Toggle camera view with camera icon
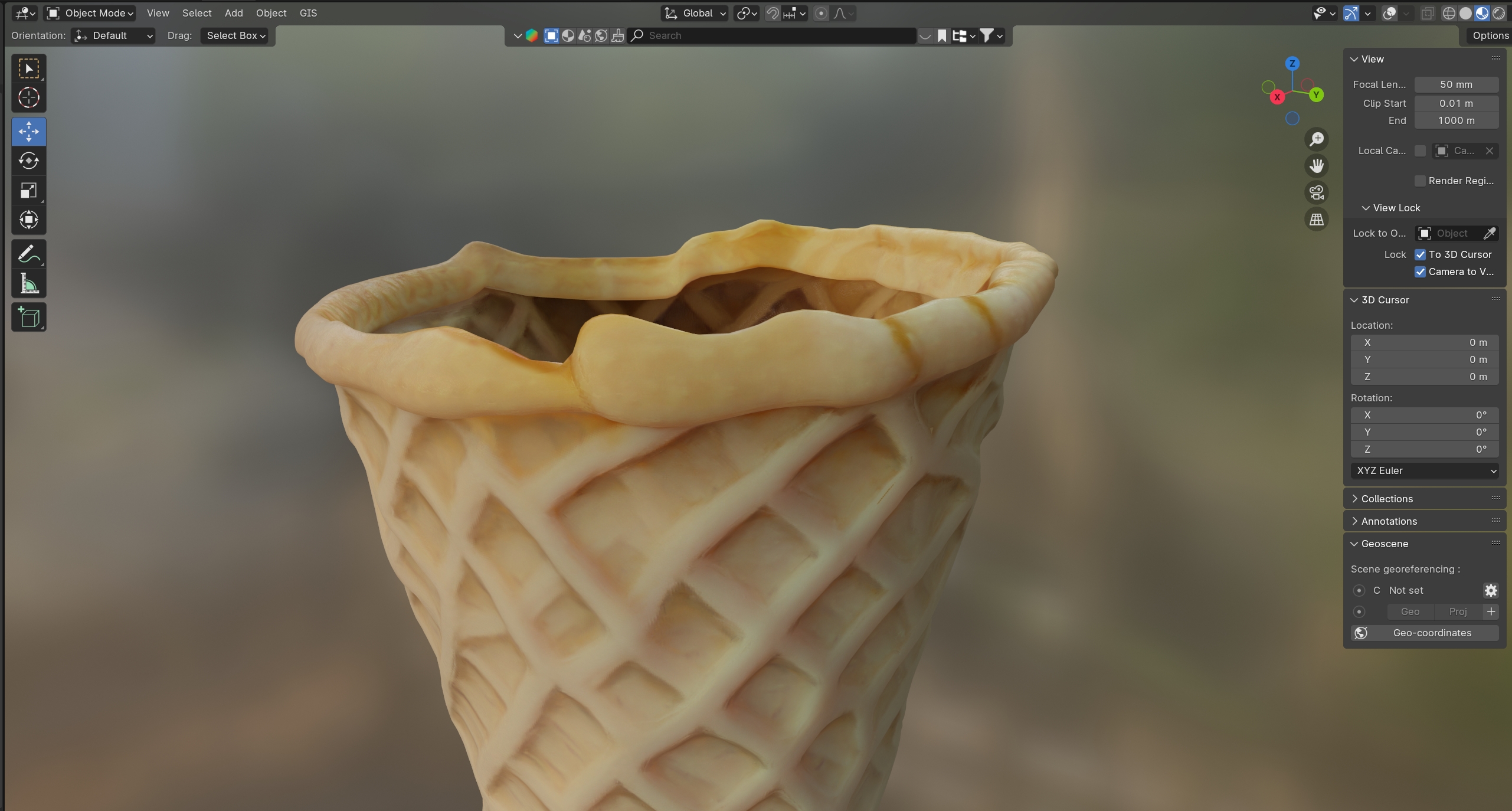The height and width of the screenshot is (811, 1512). 1316,192
